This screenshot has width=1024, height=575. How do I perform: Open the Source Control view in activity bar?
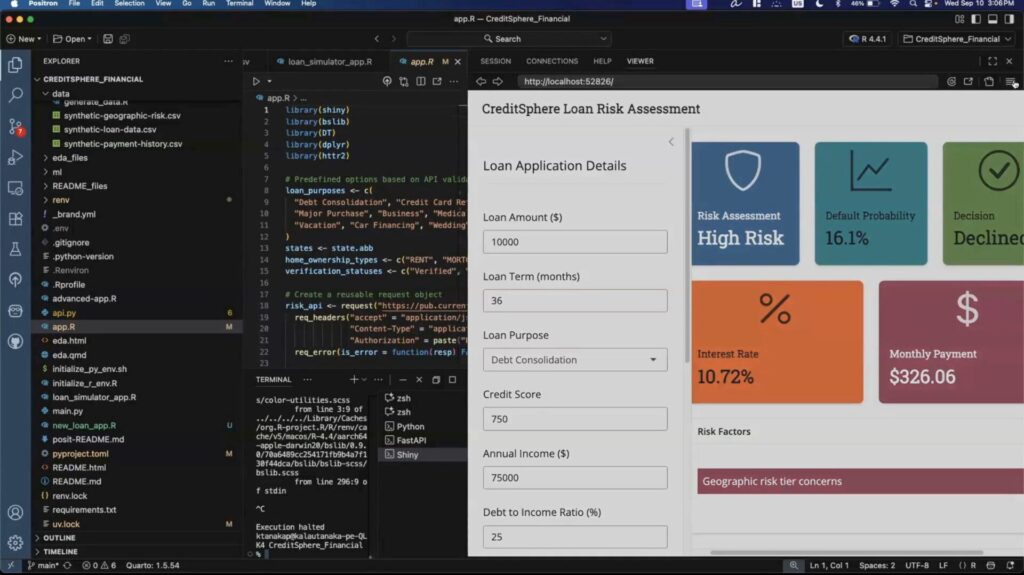pos(15,126)
